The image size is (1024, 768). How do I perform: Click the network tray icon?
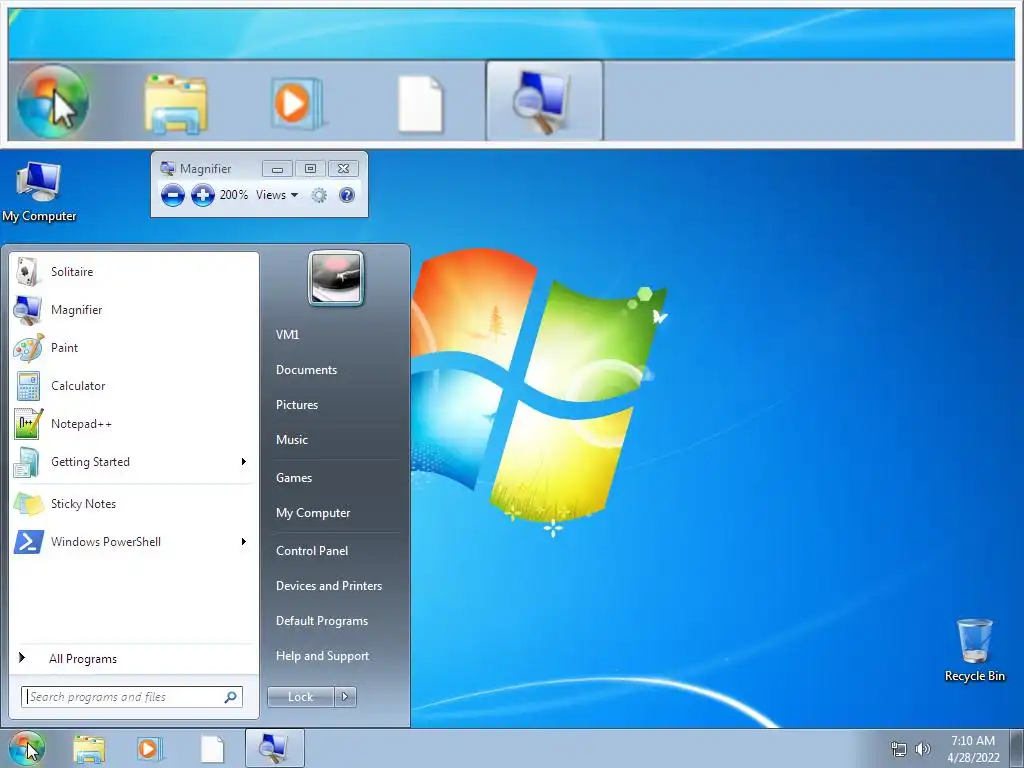click(x=899, y=749)
